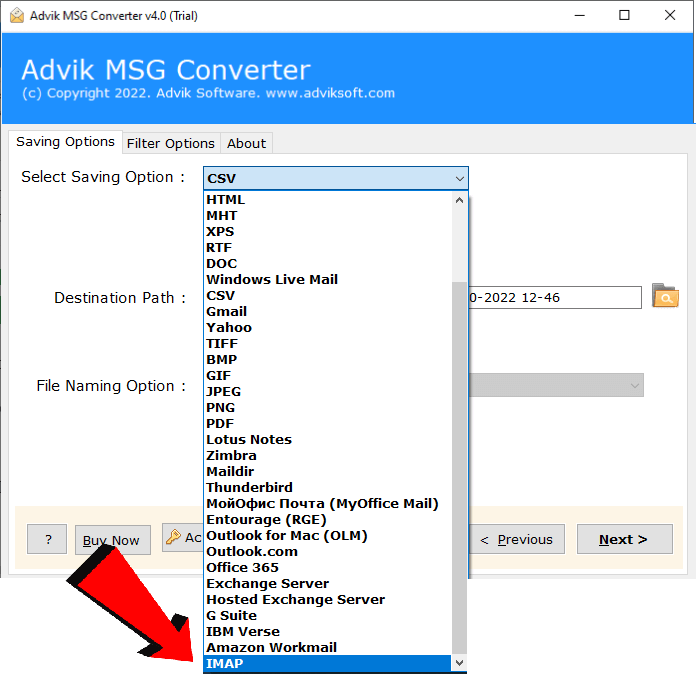The height and width of the screenshot is (674, 696).
Task: Choose HTML from the saving list
Action: point(328,199)
